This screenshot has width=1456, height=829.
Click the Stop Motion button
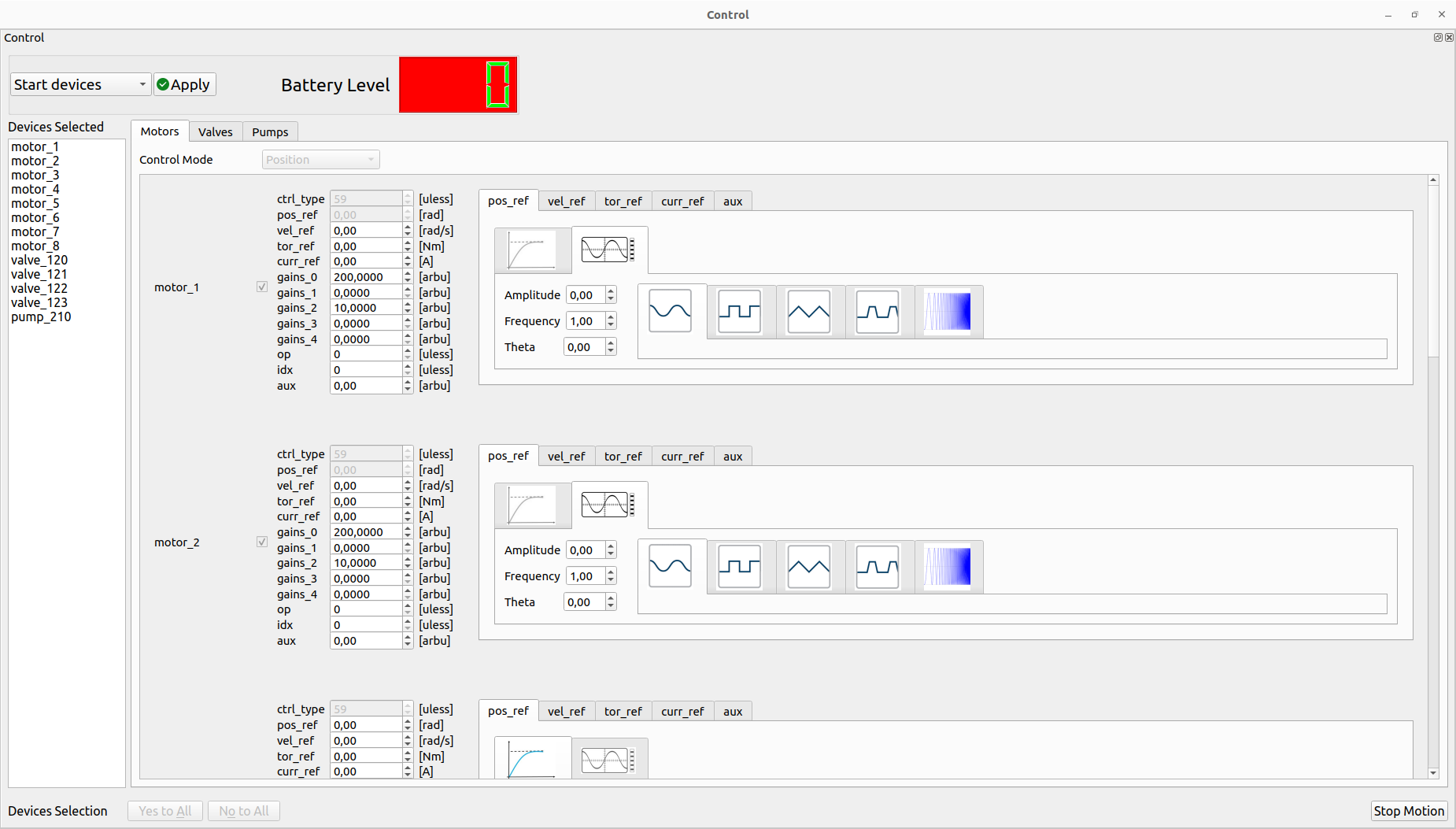pyautogui.click(x=1409, y=811)
